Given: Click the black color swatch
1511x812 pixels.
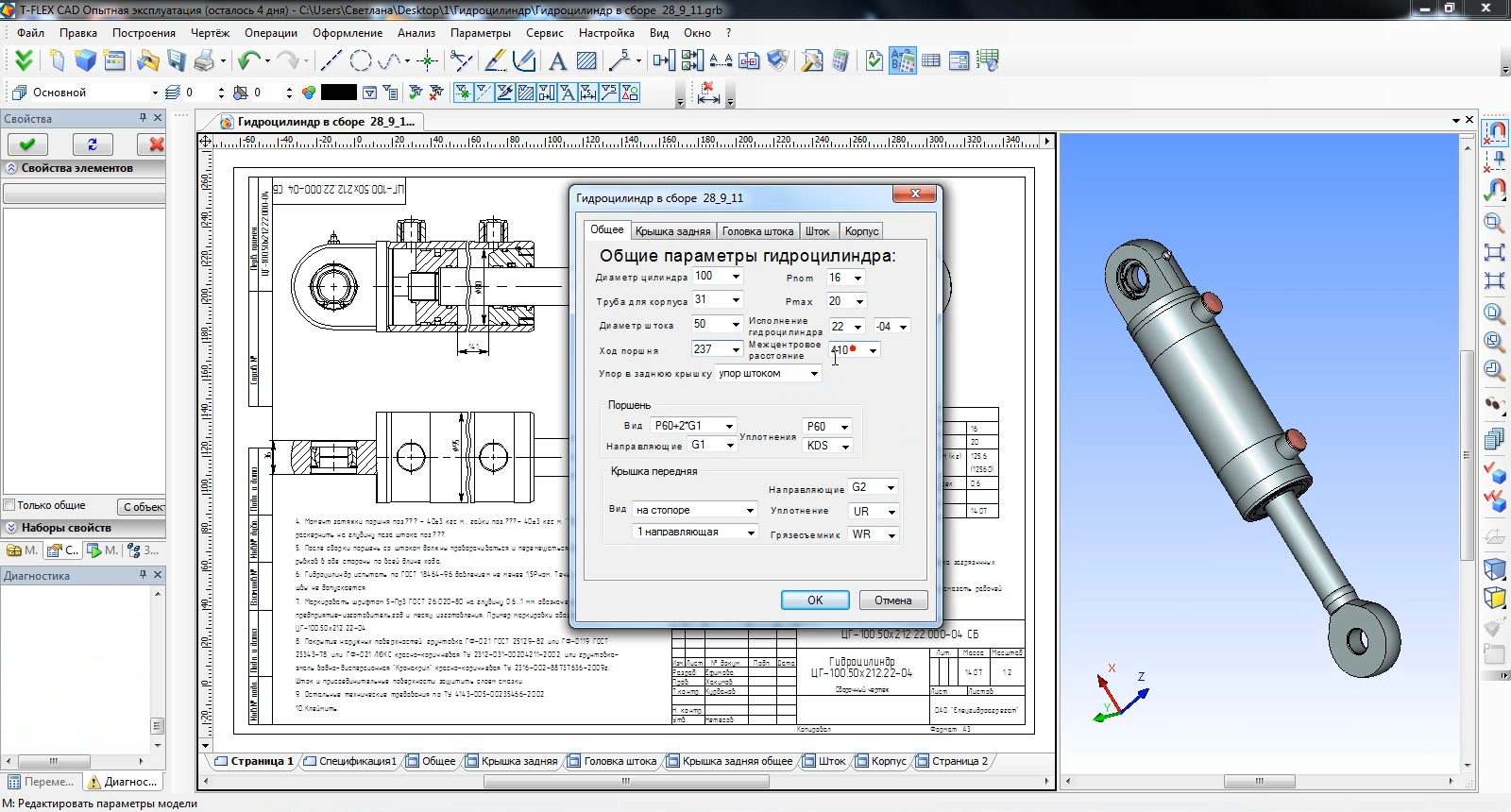Looking at the screenshot, I should 339,93.
